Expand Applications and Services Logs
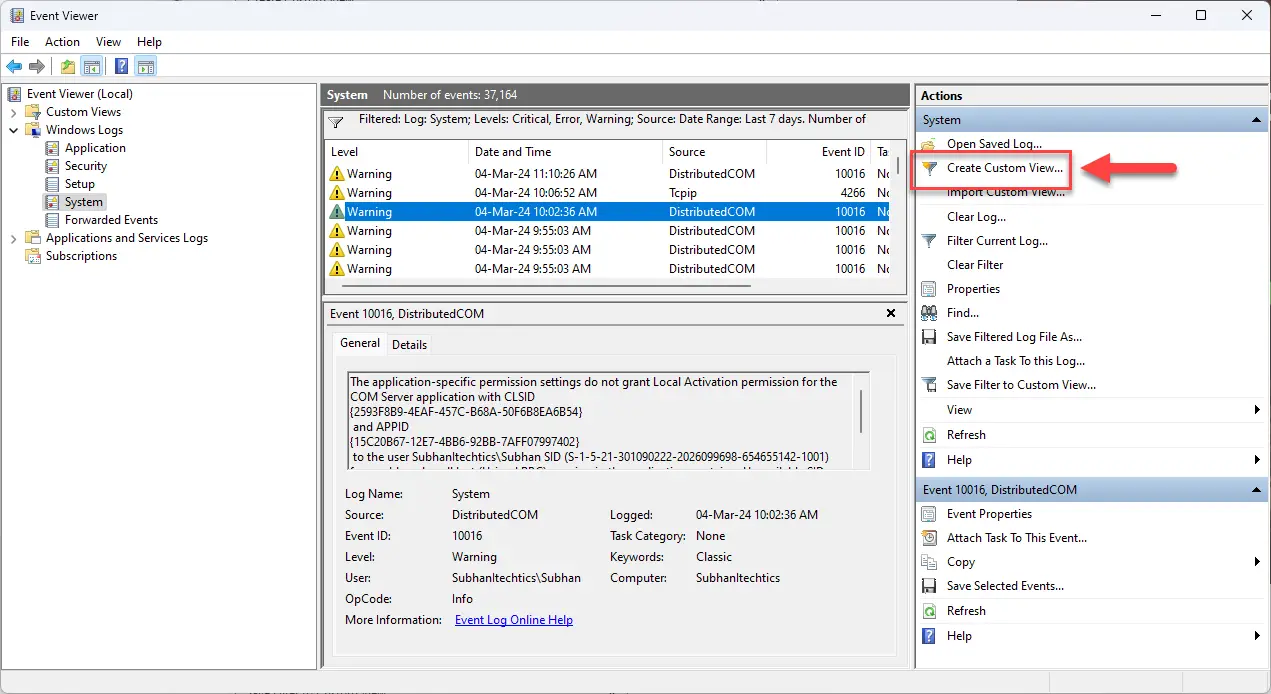Image resolution: width=1271 pixels, height=694 pixels. pos(13,238)
